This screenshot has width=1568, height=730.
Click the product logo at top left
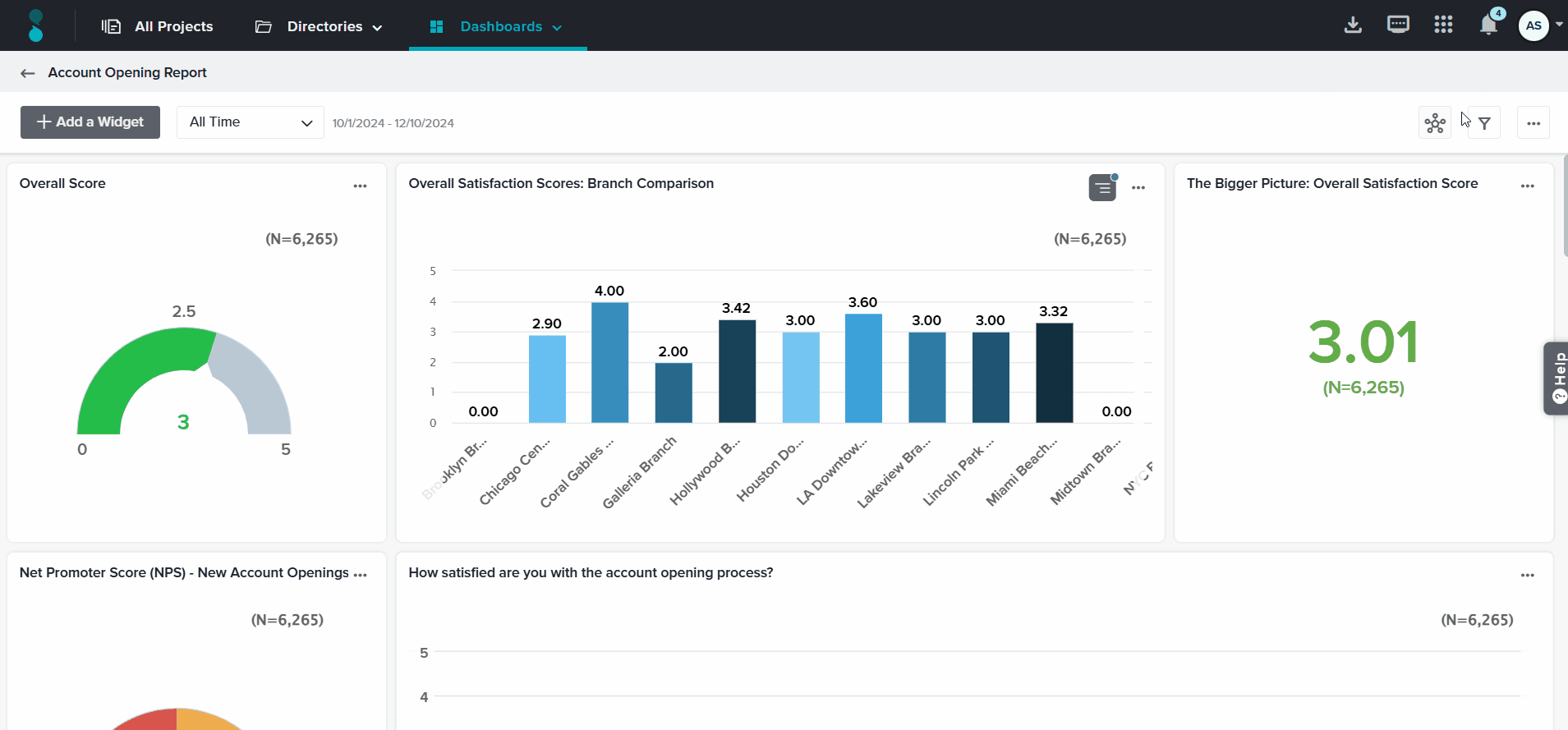click(35, 25)
